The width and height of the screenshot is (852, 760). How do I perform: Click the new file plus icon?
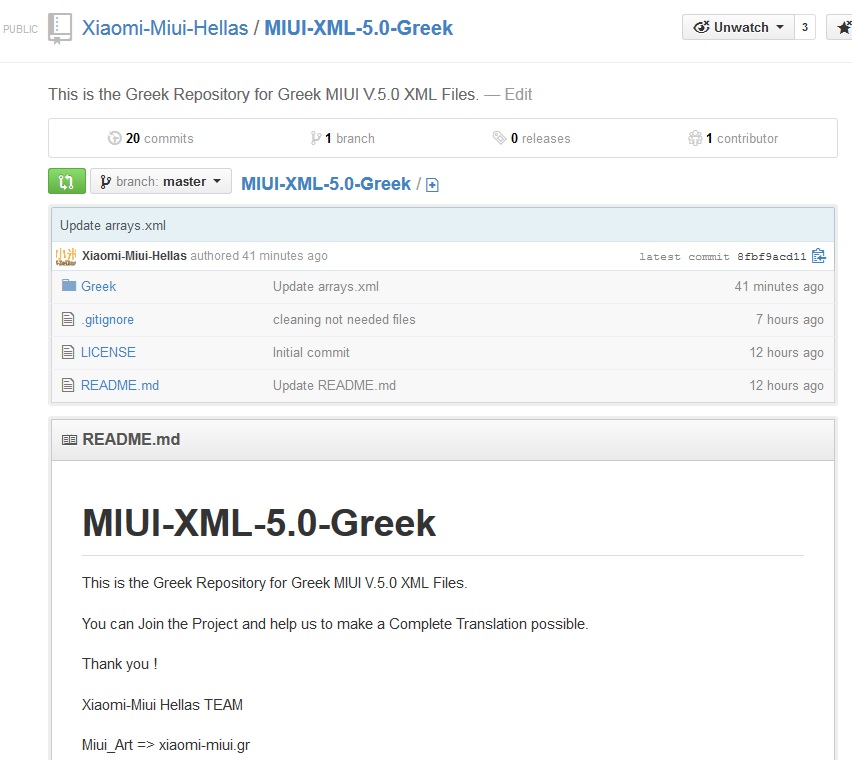(432, 185)
